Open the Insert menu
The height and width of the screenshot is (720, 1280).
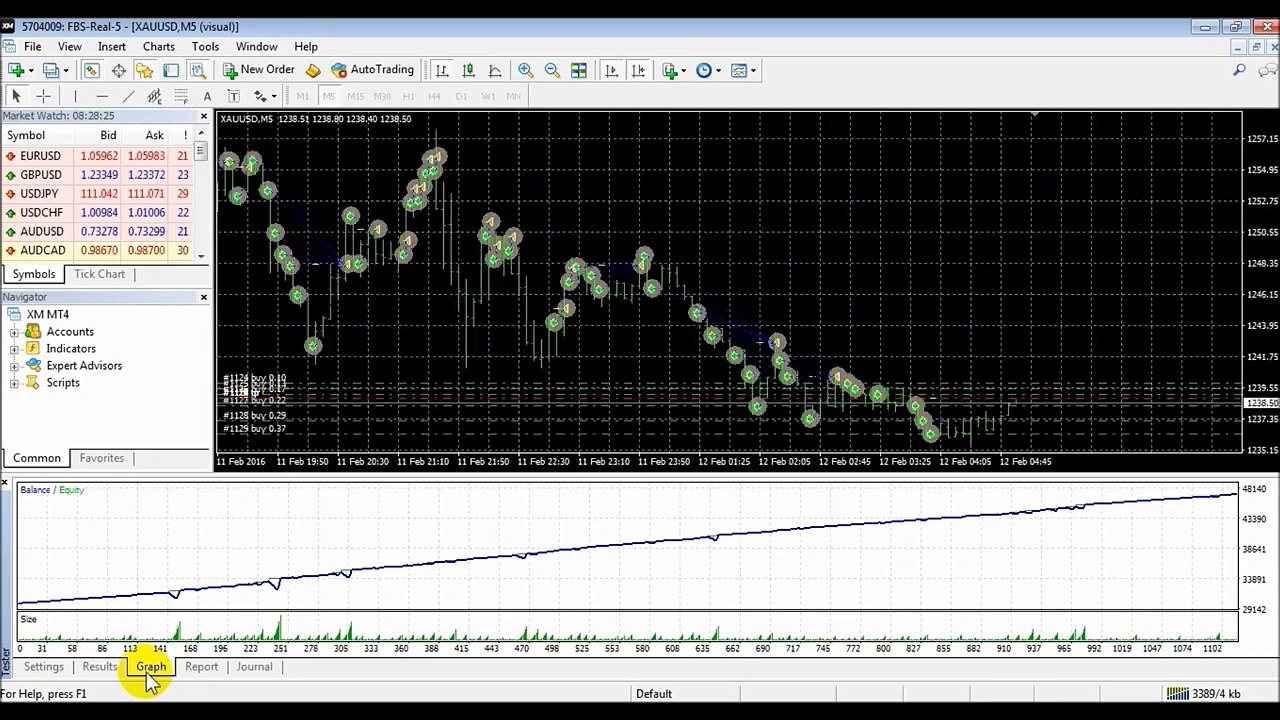pos(112,47)
